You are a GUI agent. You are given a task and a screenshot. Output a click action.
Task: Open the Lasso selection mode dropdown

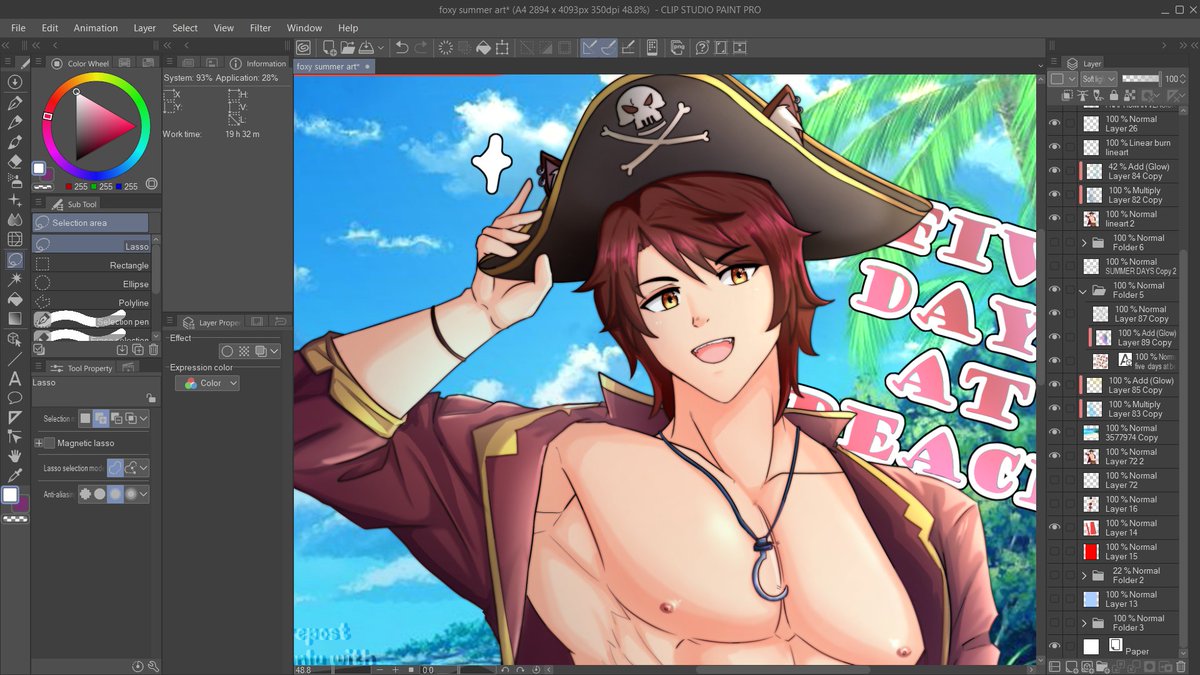(x=144, y=467)
